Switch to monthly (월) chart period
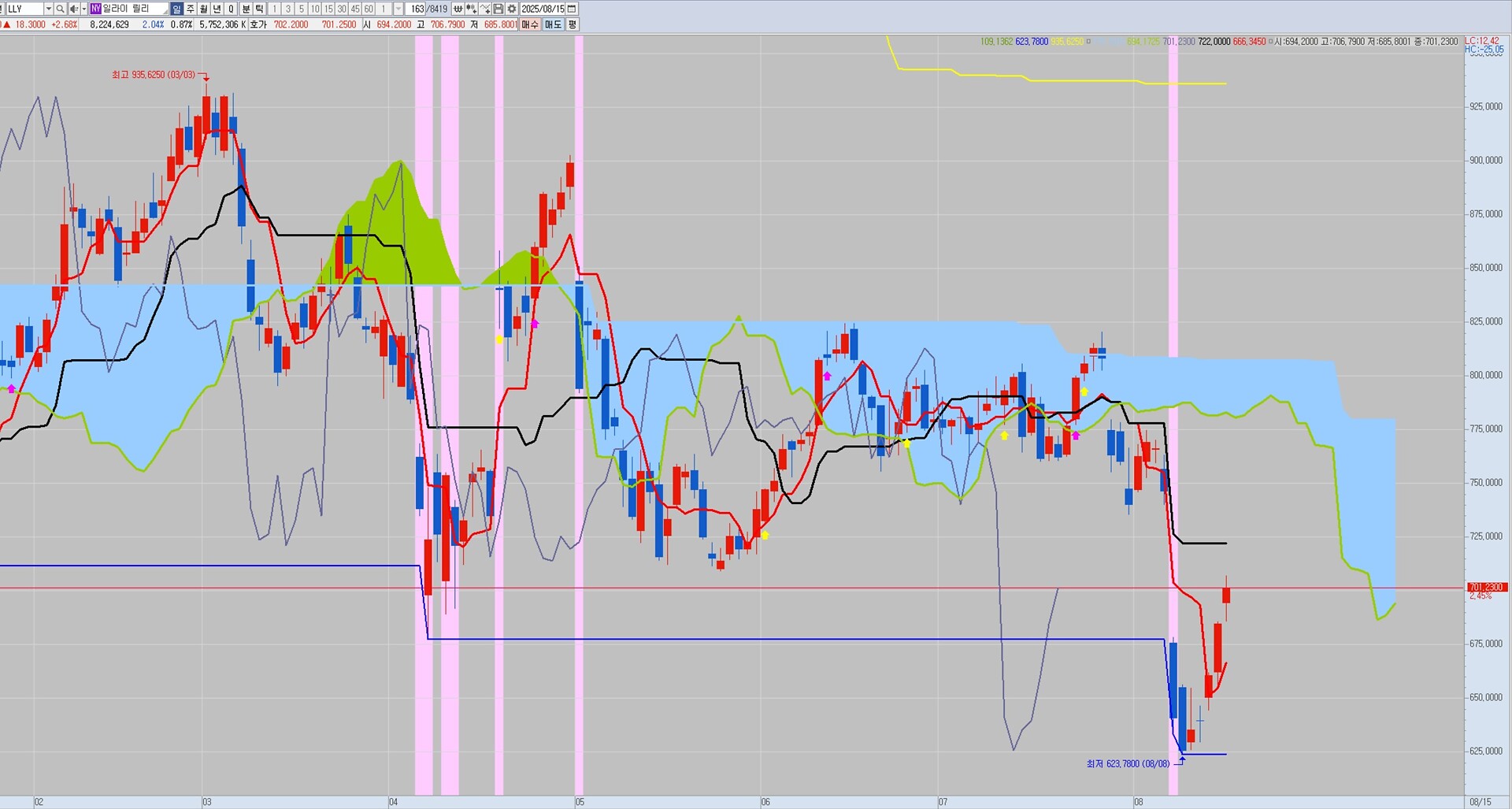The image size is (1512, 809). tap(203, 9)
